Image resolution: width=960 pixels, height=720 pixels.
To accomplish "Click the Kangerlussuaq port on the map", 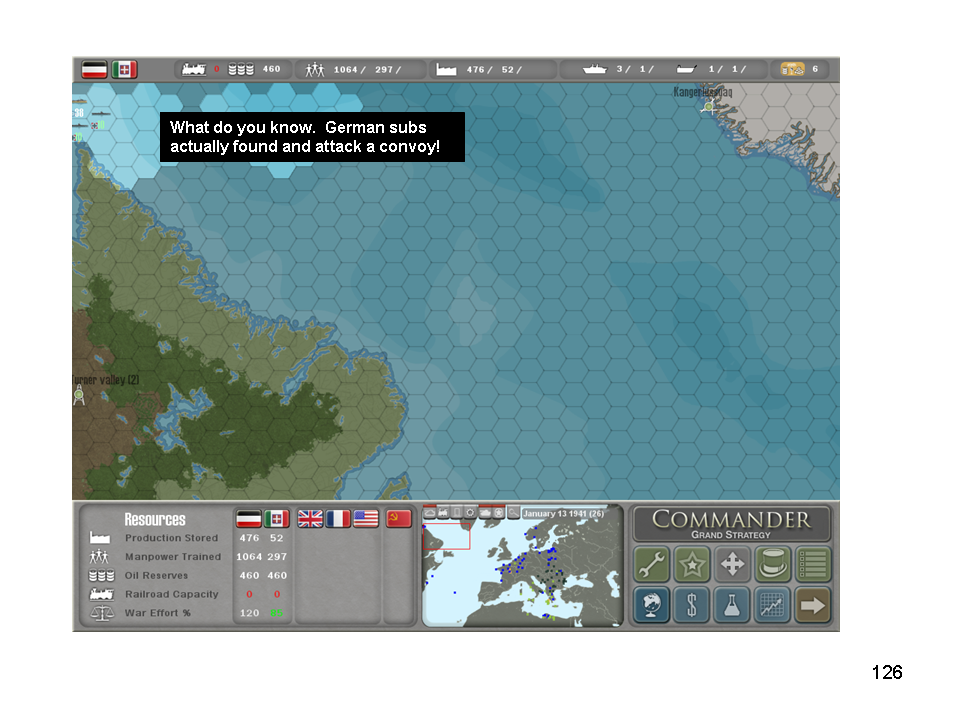I will pyautogui.click(x=709, y=106).
